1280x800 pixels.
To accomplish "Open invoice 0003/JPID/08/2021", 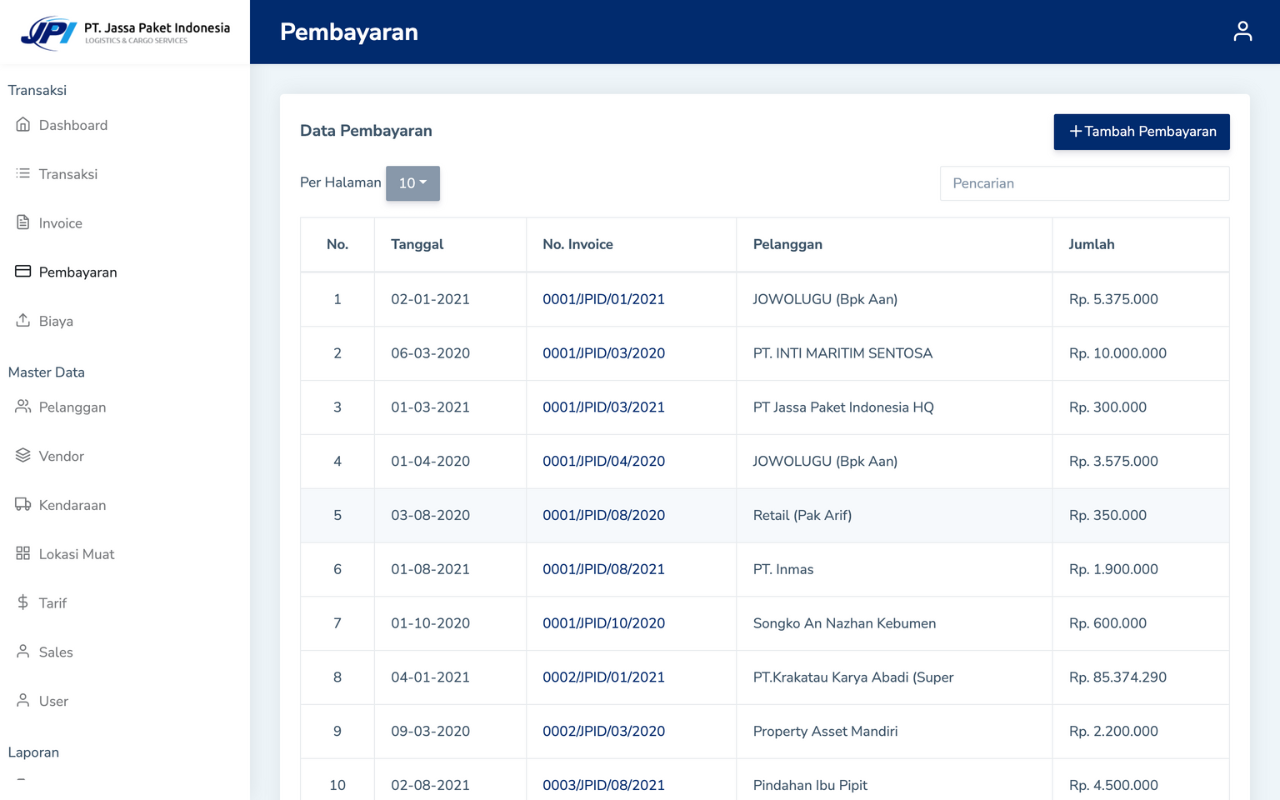I will coord(602,785).
